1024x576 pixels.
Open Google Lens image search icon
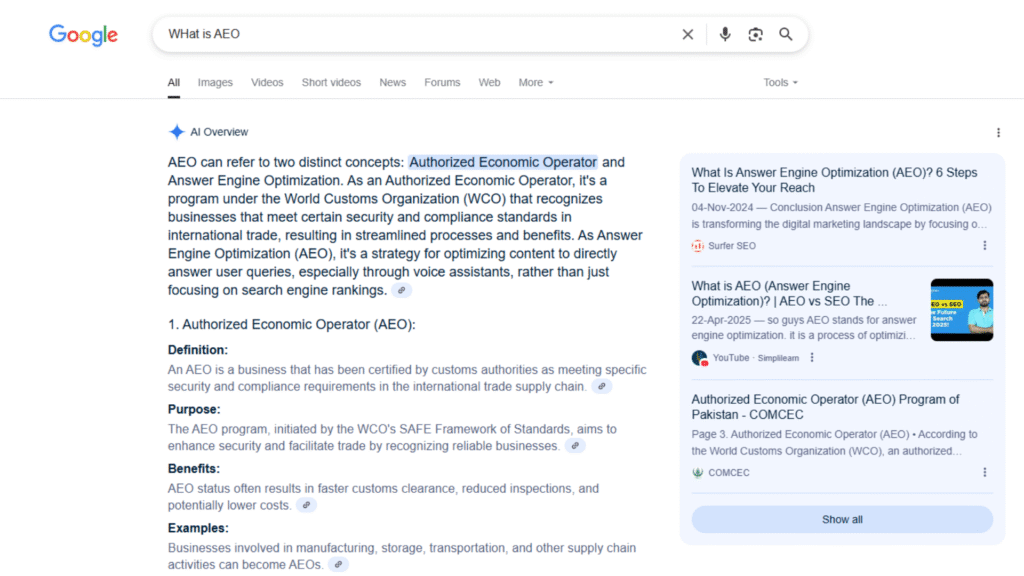coord(756,35)
